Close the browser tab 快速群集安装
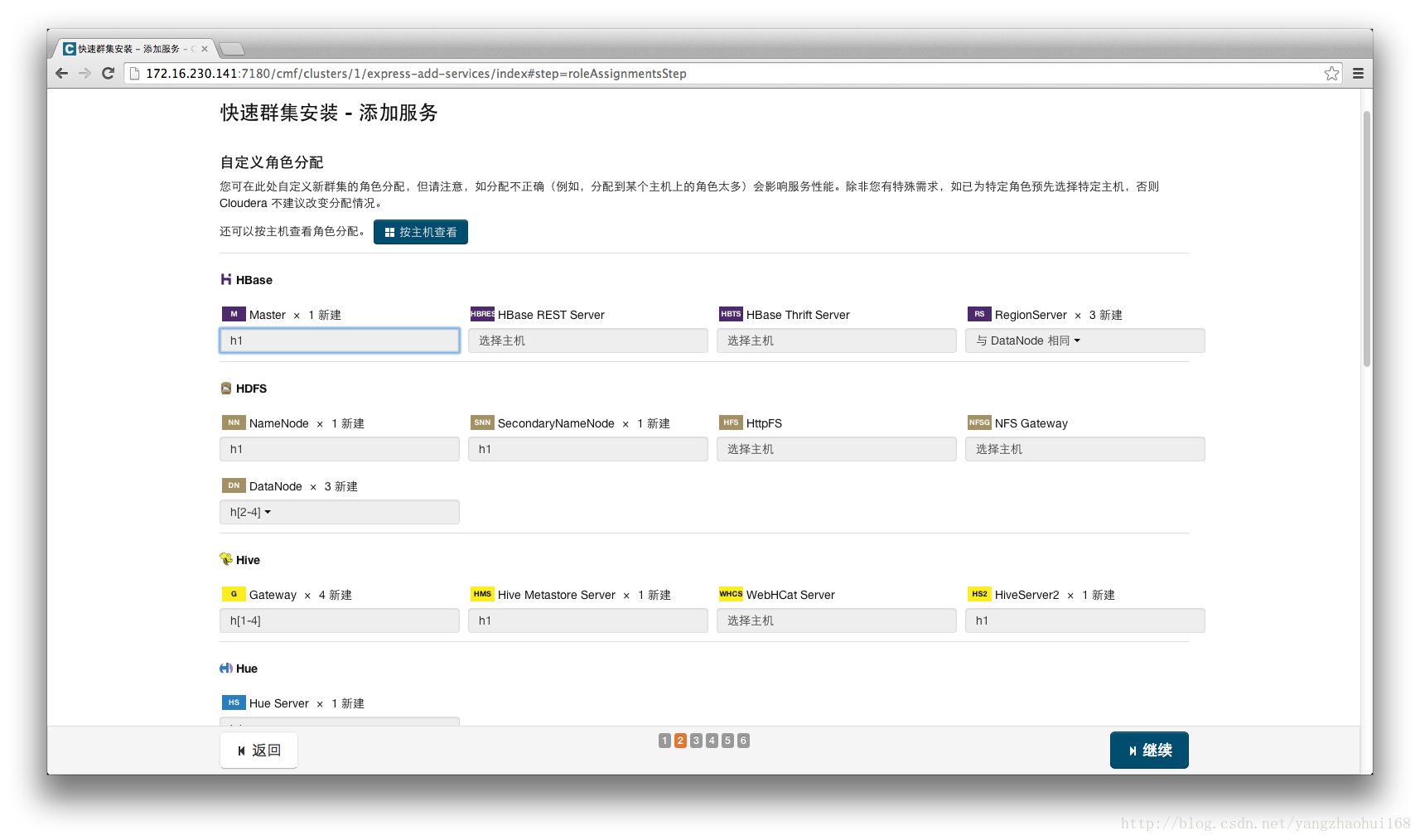 pos(205,49)
